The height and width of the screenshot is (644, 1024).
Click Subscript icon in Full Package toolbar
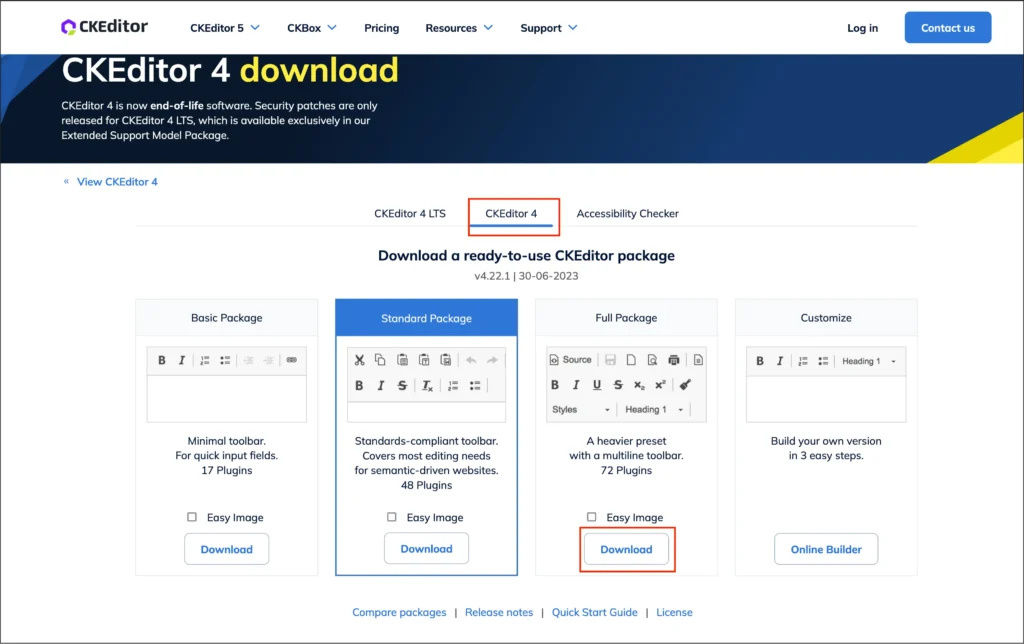point(639,385)
